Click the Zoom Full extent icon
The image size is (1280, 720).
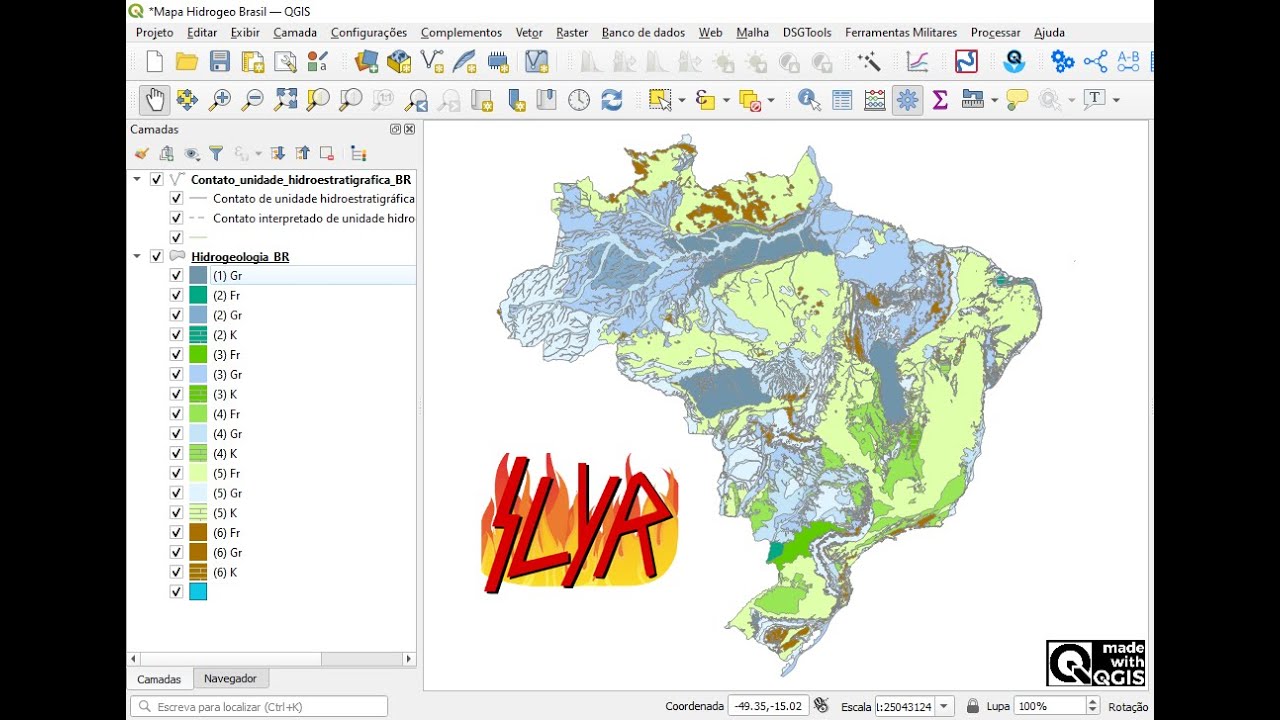point(286,100)
